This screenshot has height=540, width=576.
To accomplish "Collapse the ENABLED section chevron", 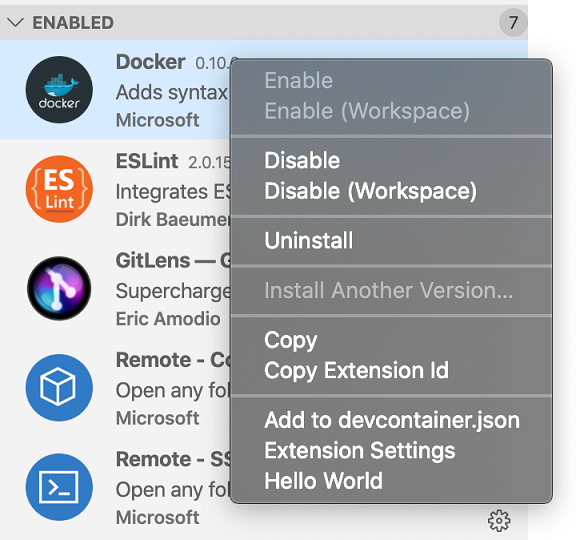I will pos(15,23).
